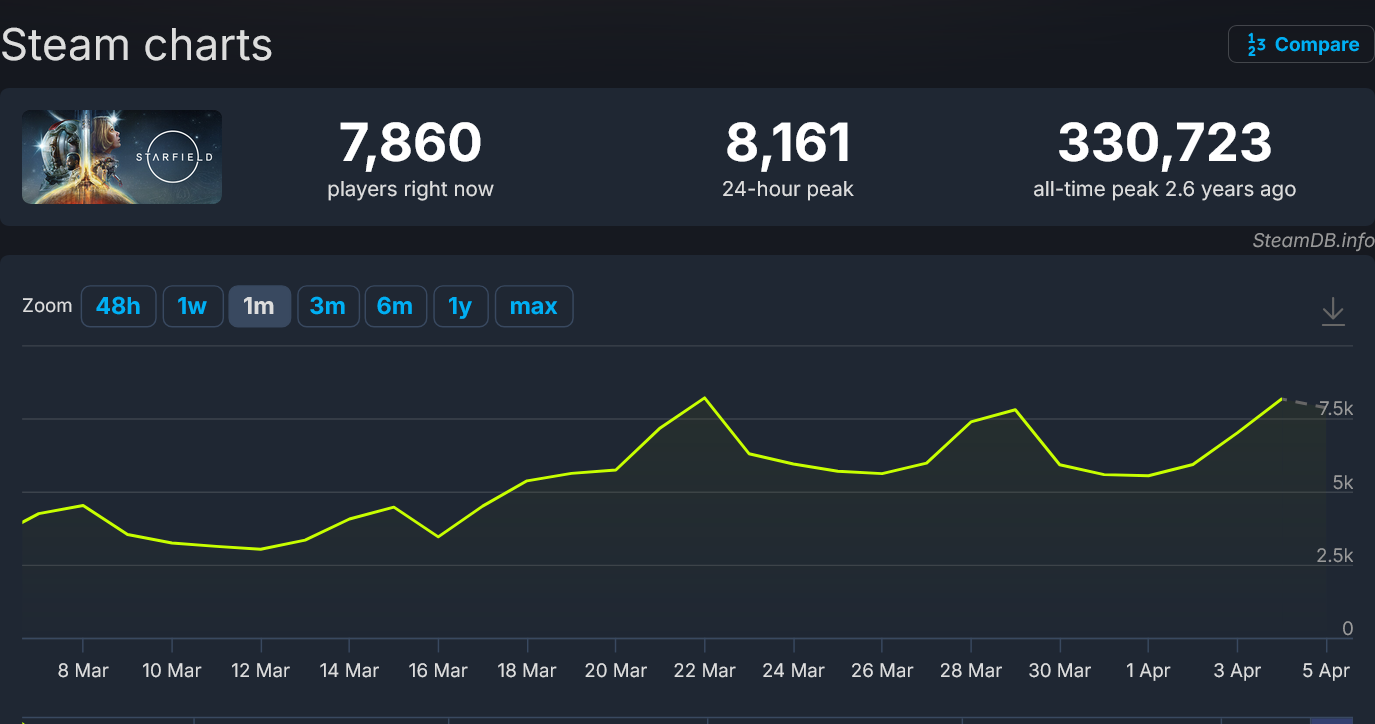Click the chart download arrow icon
Viewport: 1375px width, 724px height.
coord(1332,311)
